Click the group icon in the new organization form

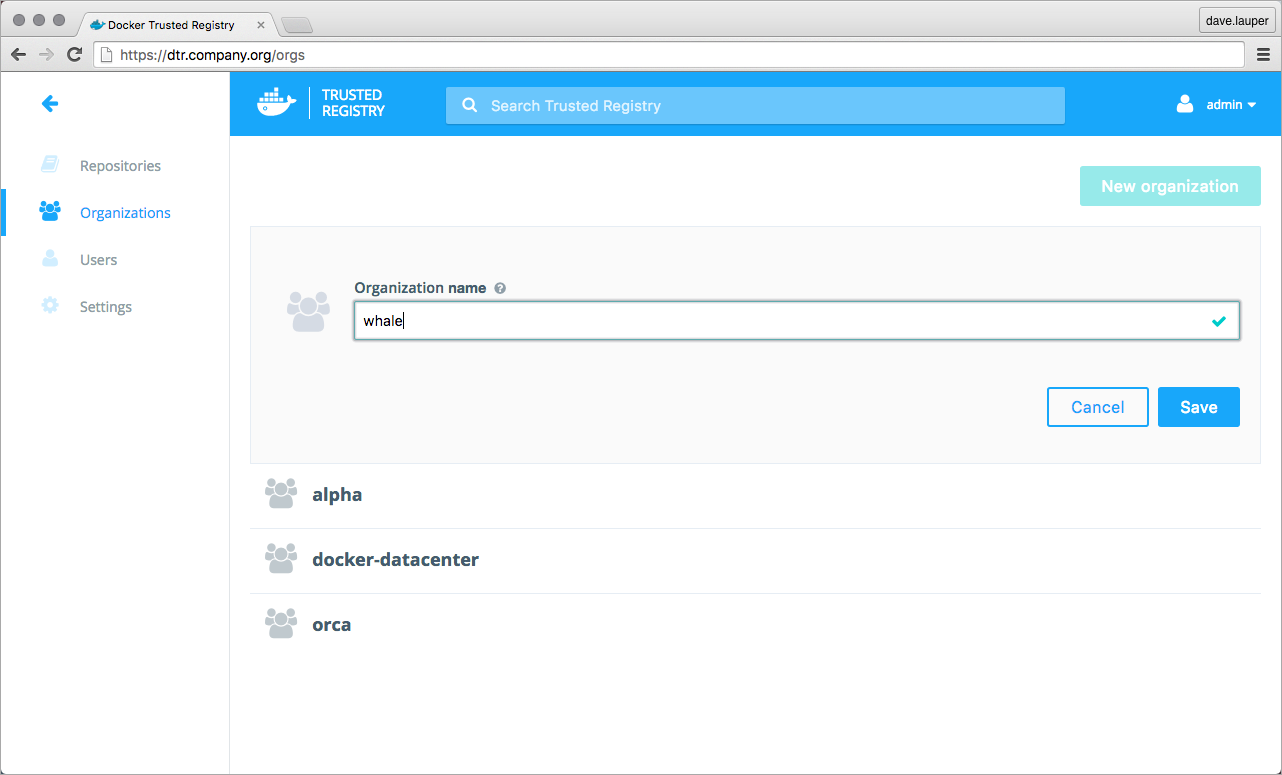coord(308,311)
